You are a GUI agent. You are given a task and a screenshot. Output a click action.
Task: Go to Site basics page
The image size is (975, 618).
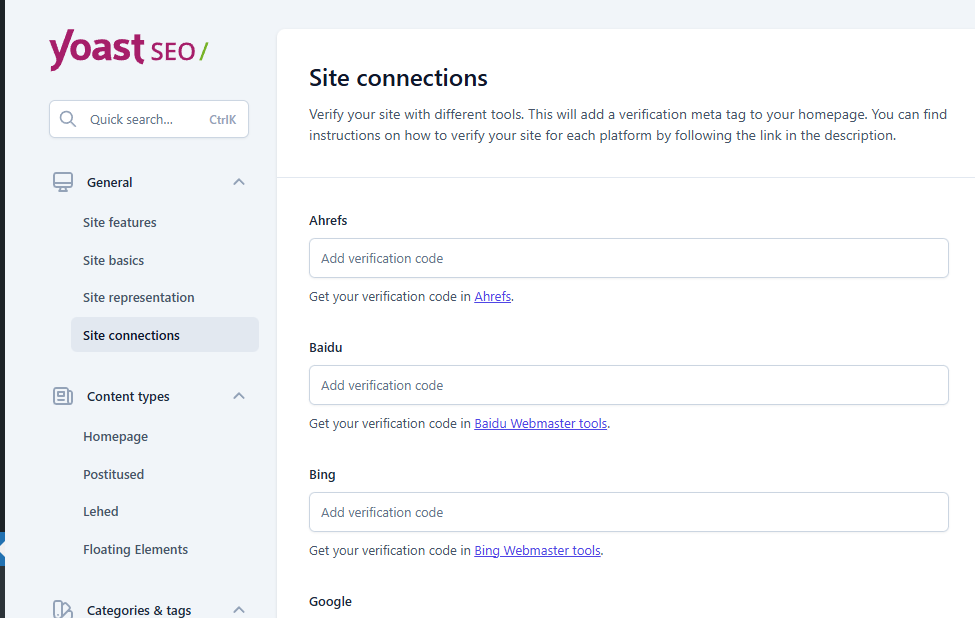(113, 260)
